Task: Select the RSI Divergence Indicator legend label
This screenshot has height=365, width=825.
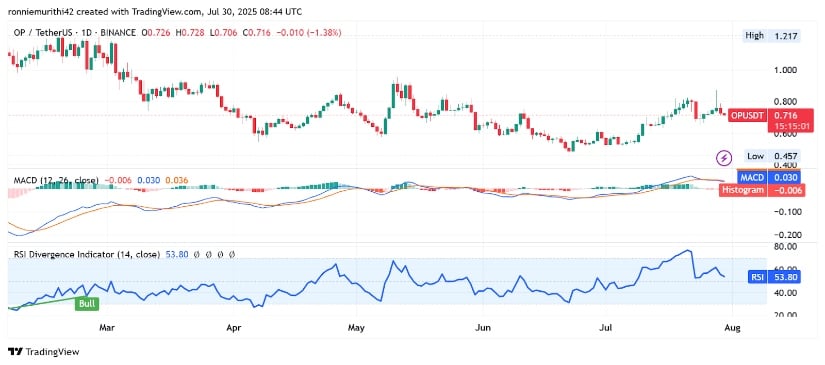Action: tap(87, 255)
